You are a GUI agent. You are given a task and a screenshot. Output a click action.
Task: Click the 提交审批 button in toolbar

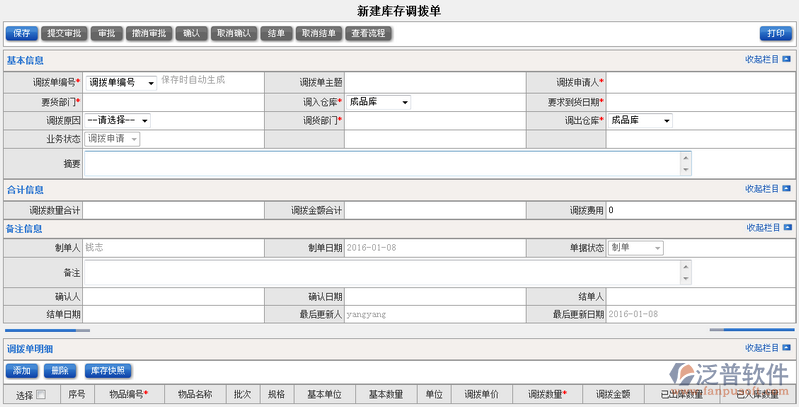pyautogui.click(x=64, y=33)
